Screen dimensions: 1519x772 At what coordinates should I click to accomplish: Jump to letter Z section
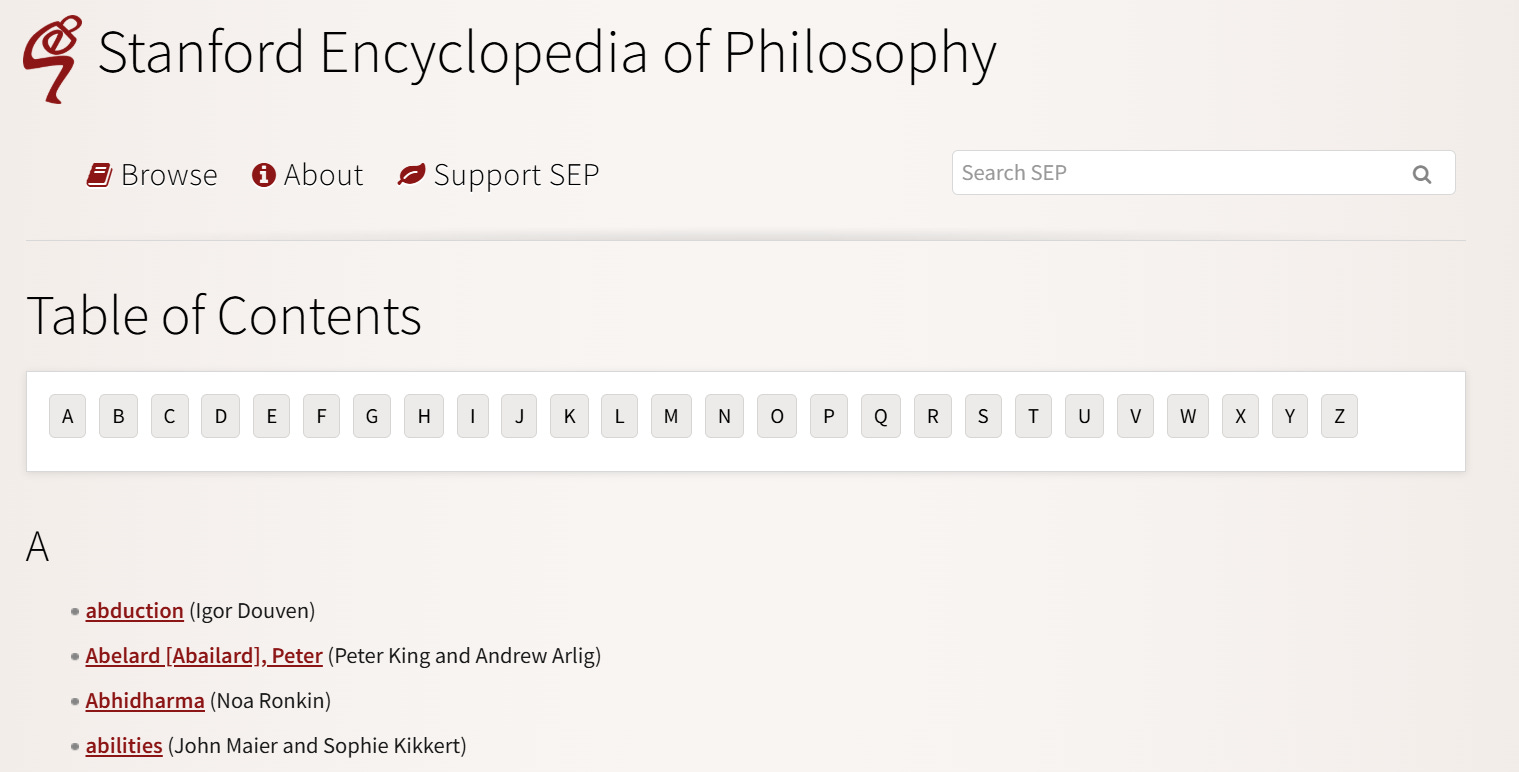[1339, 416]
